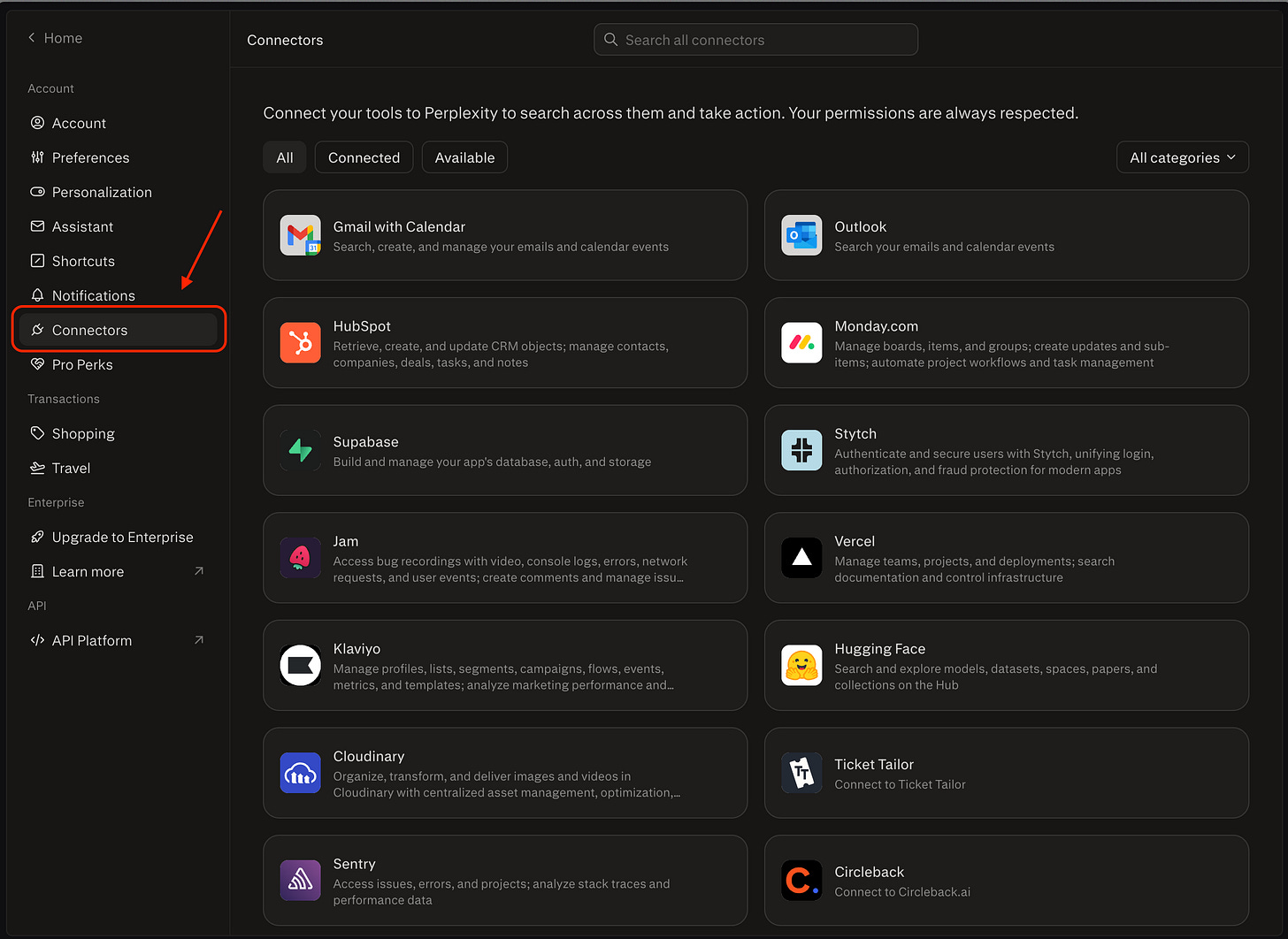Click the Sentry connector icon

coord(300,881)
